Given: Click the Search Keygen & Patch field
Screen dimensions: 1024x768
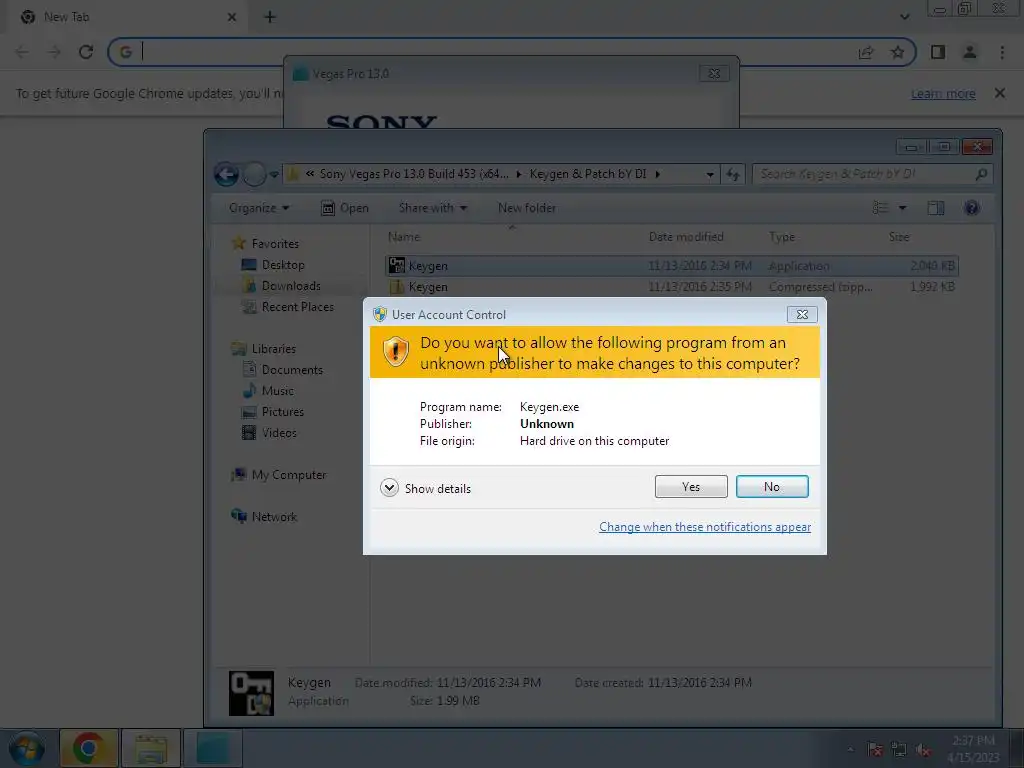Looking at the screenshot, I should coord(872,174).
